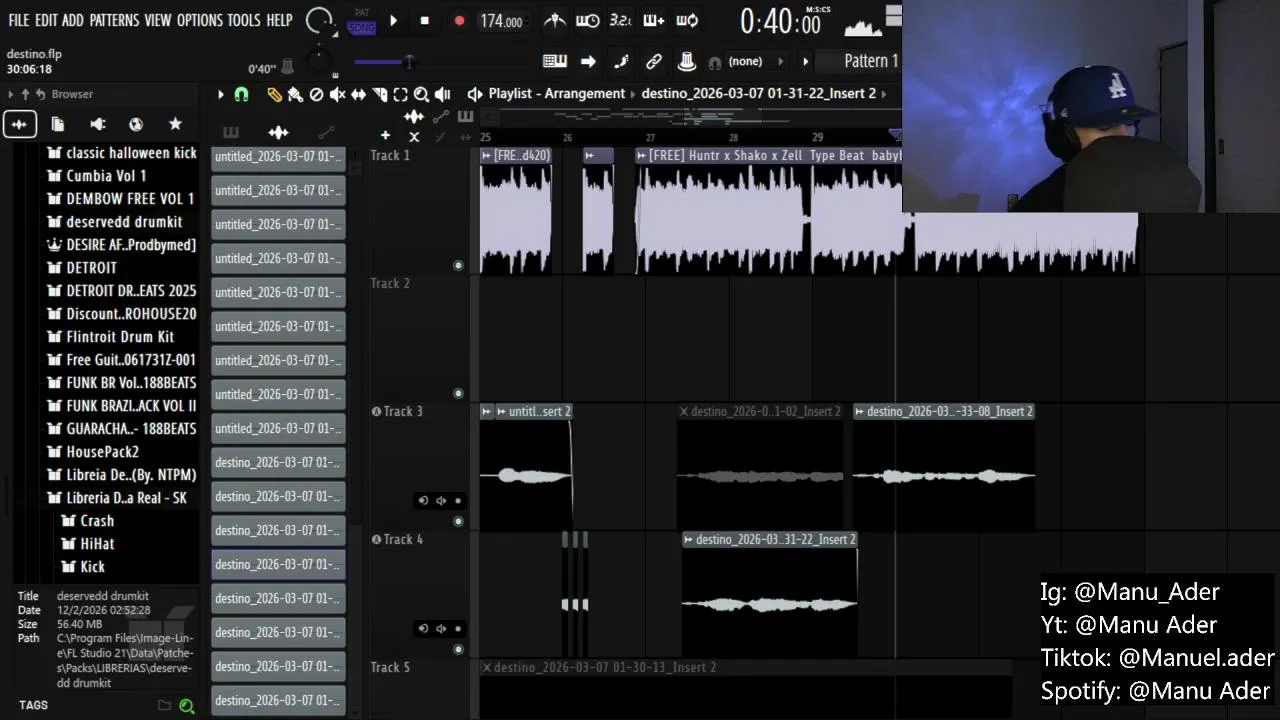Click the TAGS folder icon

click(x=164, y=706)
